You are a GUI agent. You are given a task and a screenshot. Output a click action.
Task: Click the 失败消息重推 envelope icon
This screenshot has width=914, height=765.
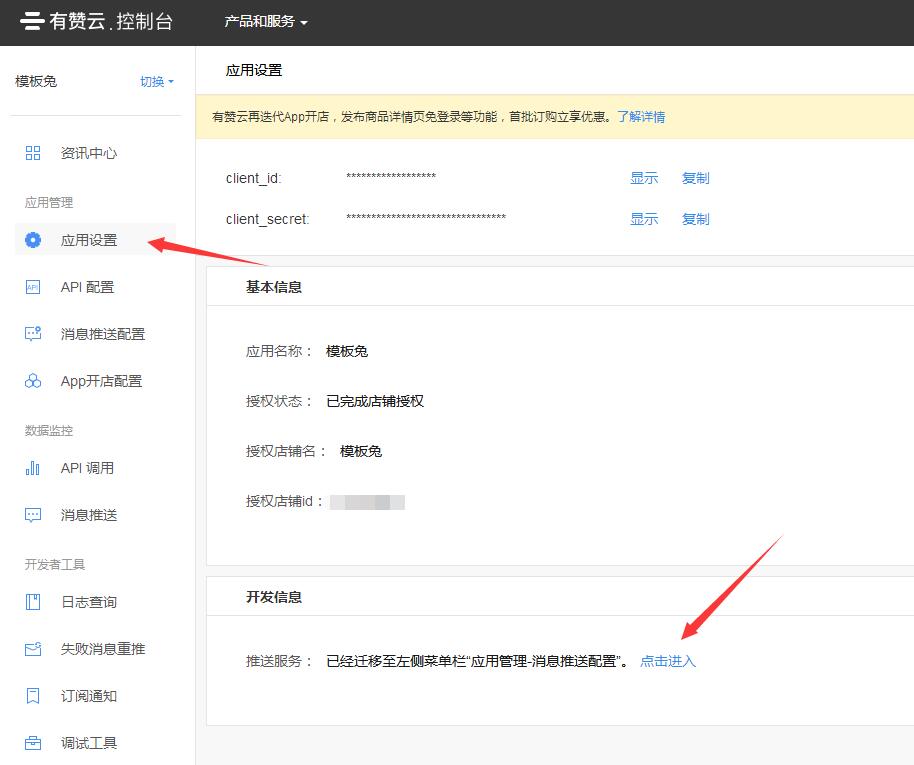click(33, 649)
